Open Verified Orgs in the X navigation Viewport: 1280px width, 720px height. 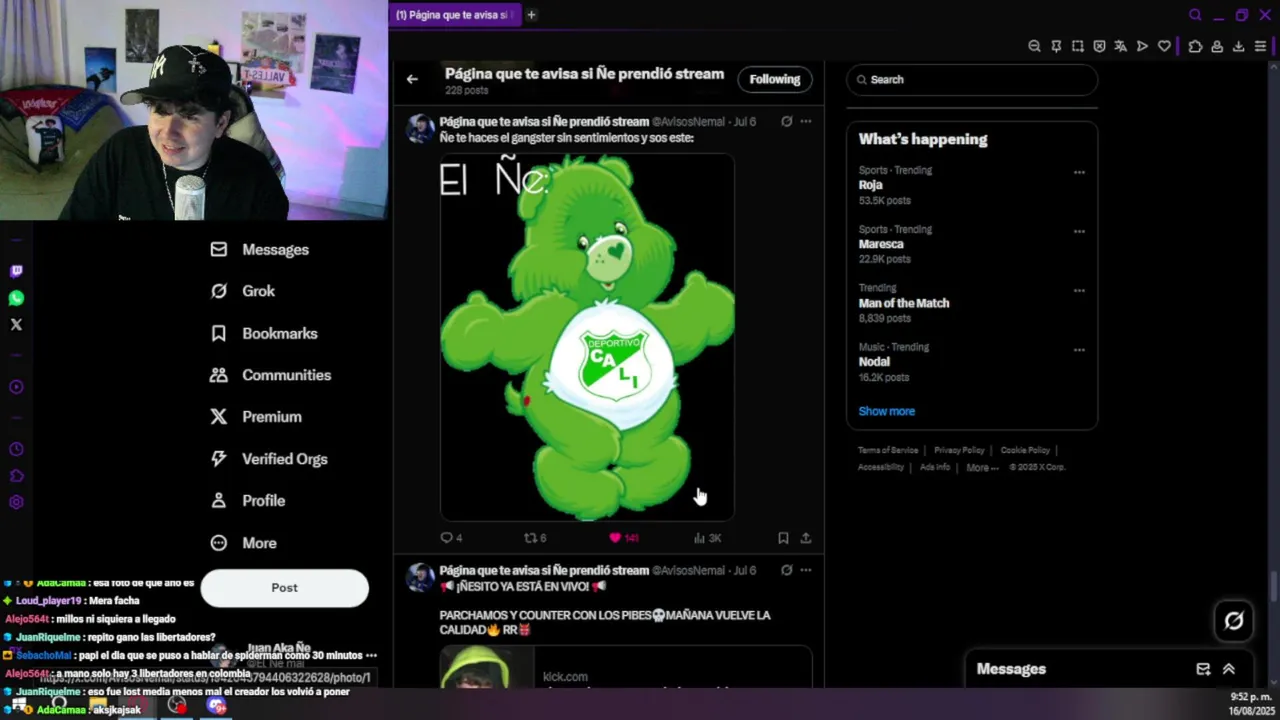[268, 459]
